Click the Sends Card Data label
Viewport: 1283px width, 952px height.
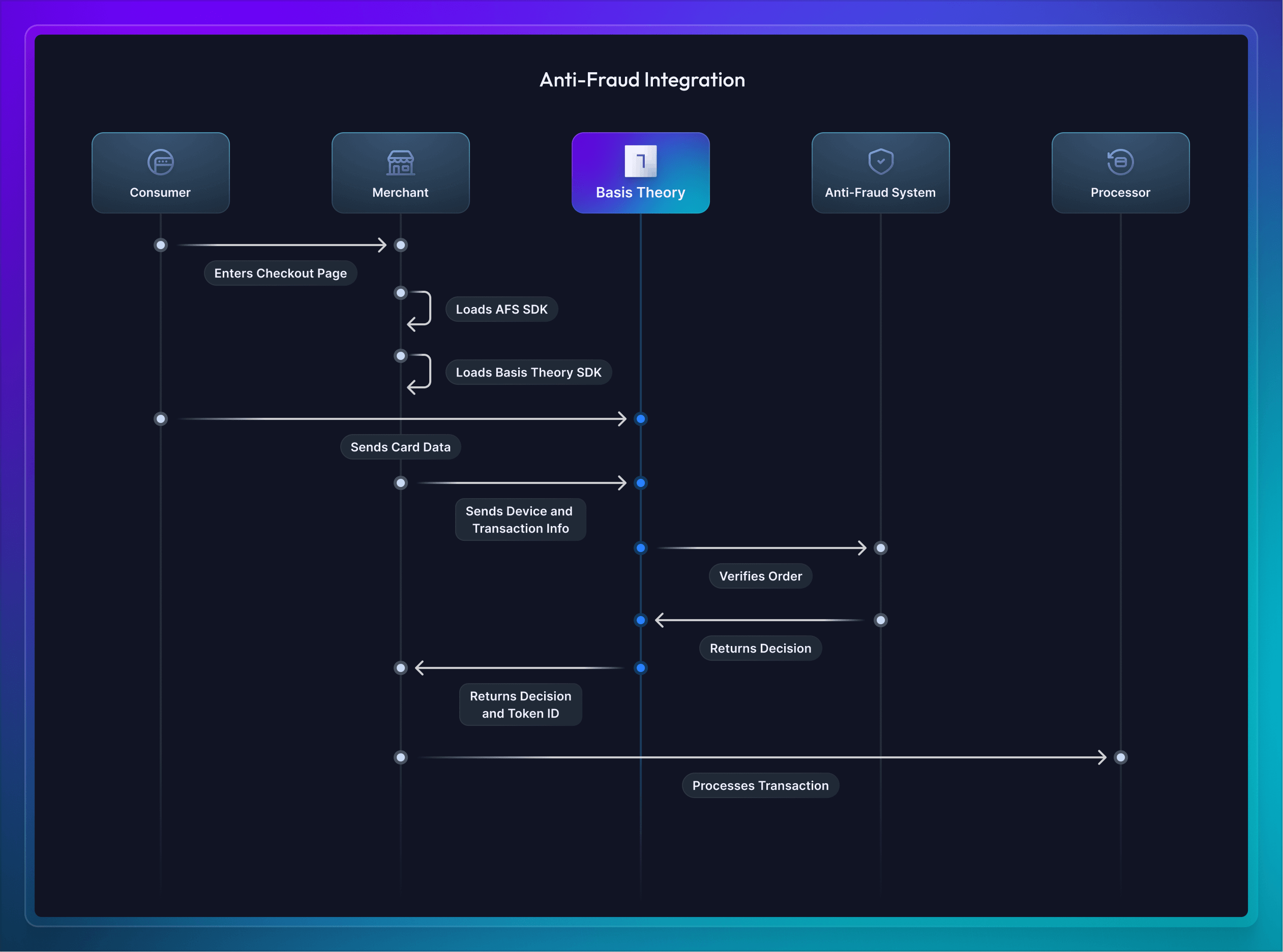click(x=400, y=447)
